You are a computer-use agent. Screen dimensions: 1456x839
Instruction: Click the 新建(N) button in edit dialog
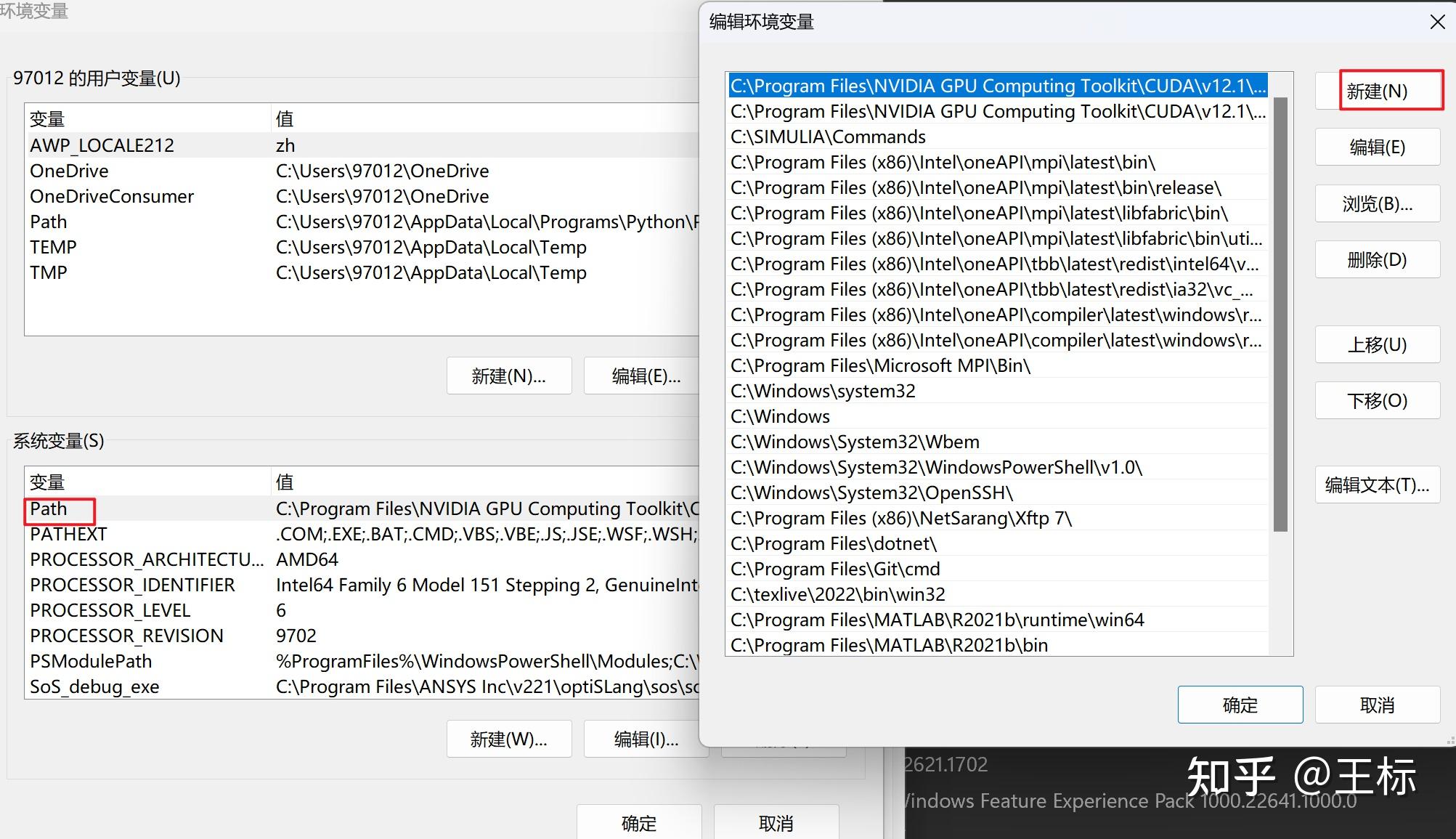point(1377,91)
